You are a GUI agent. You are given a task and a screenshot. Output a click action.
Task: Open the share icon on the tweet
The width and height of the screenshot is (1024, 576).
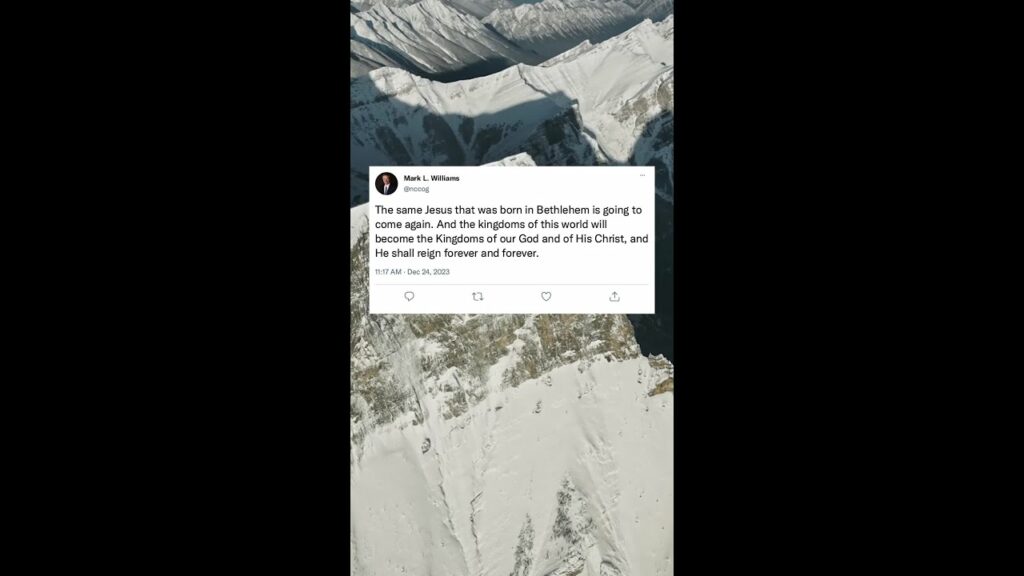tap(615, 296)
